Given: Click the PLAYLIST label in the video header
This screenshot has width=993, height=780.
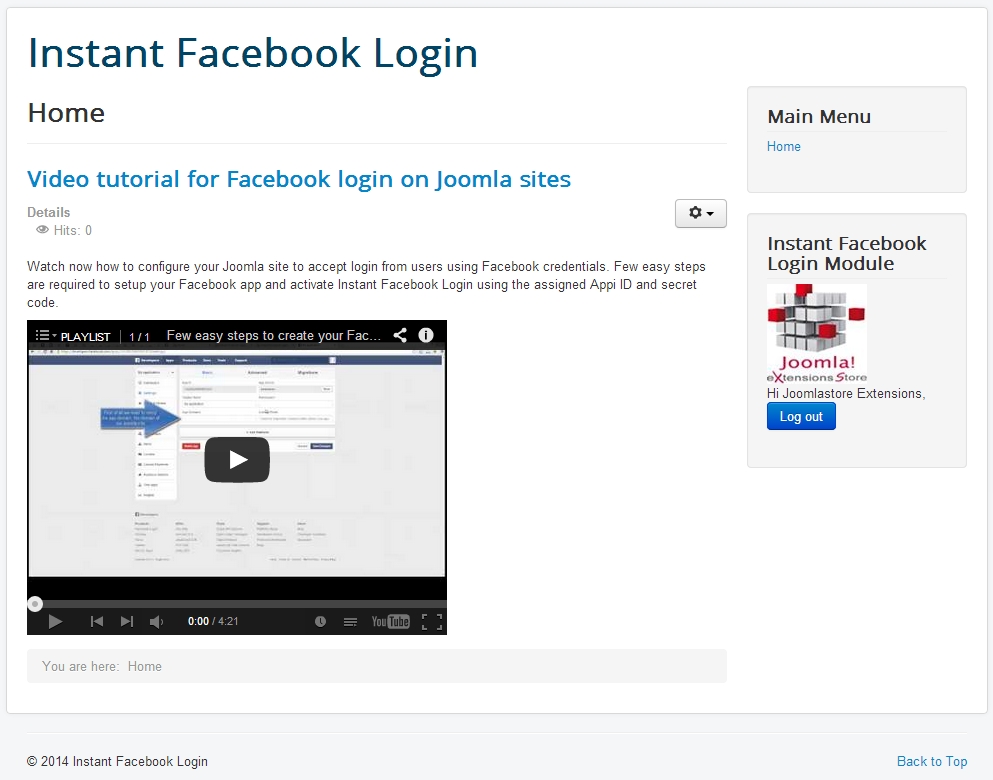Looking at the screenshot, I should (x=85, y=336).
